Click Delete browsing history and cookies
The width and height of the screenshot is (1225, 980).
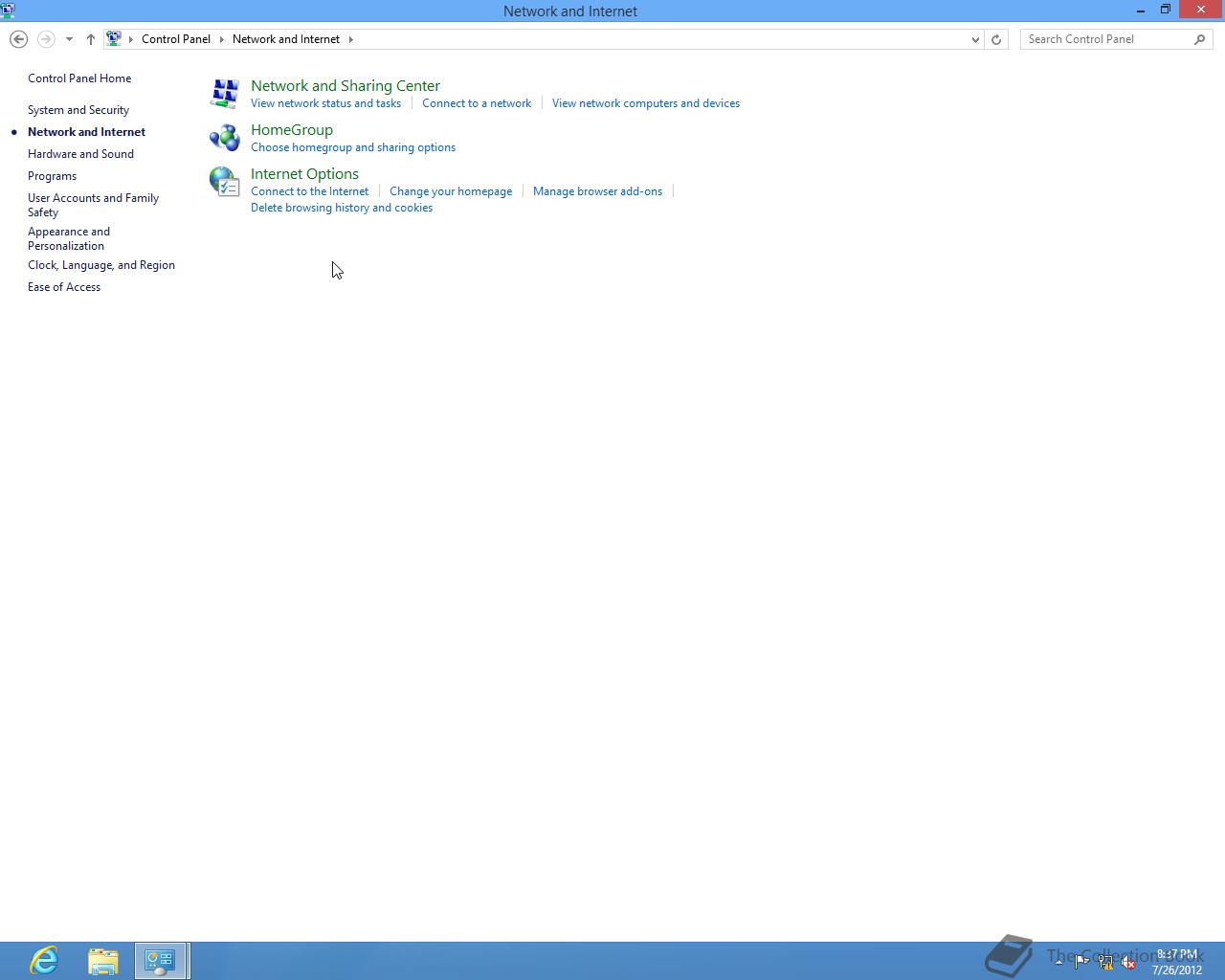[342, 208]
